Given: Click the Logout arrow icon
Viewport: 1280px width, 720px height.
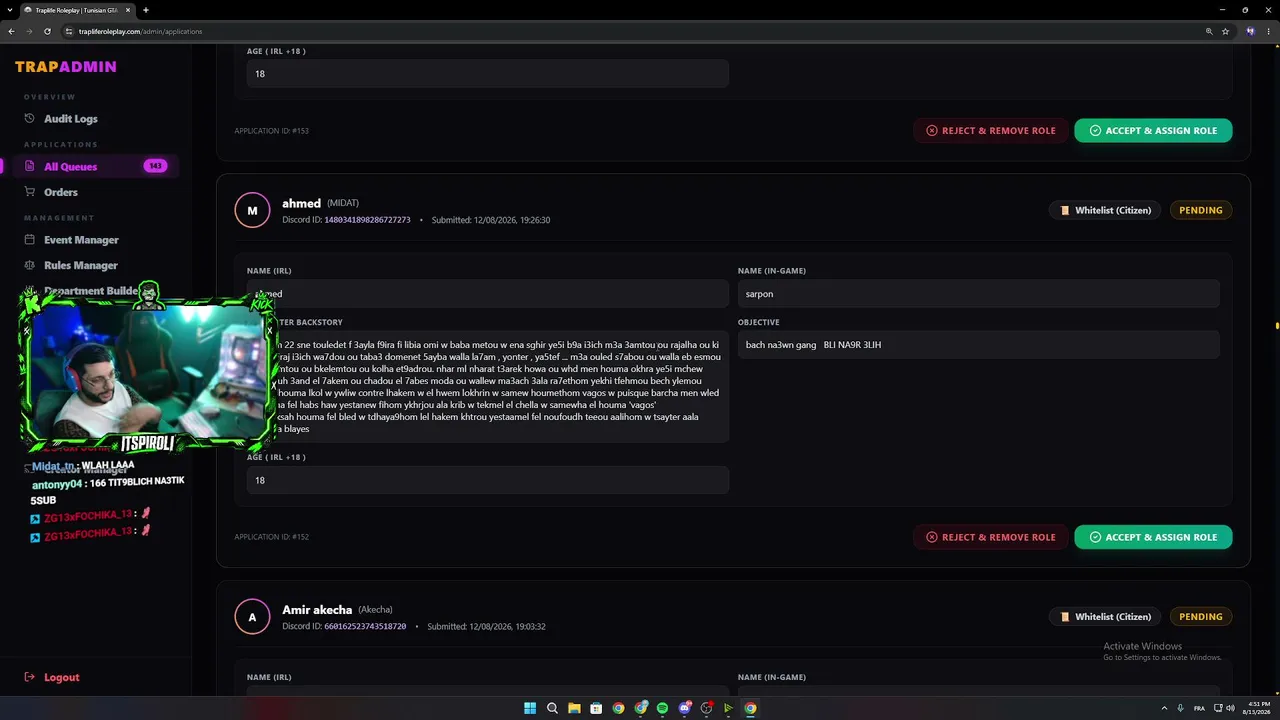Looking at the screenshot, I should point(30,677).
